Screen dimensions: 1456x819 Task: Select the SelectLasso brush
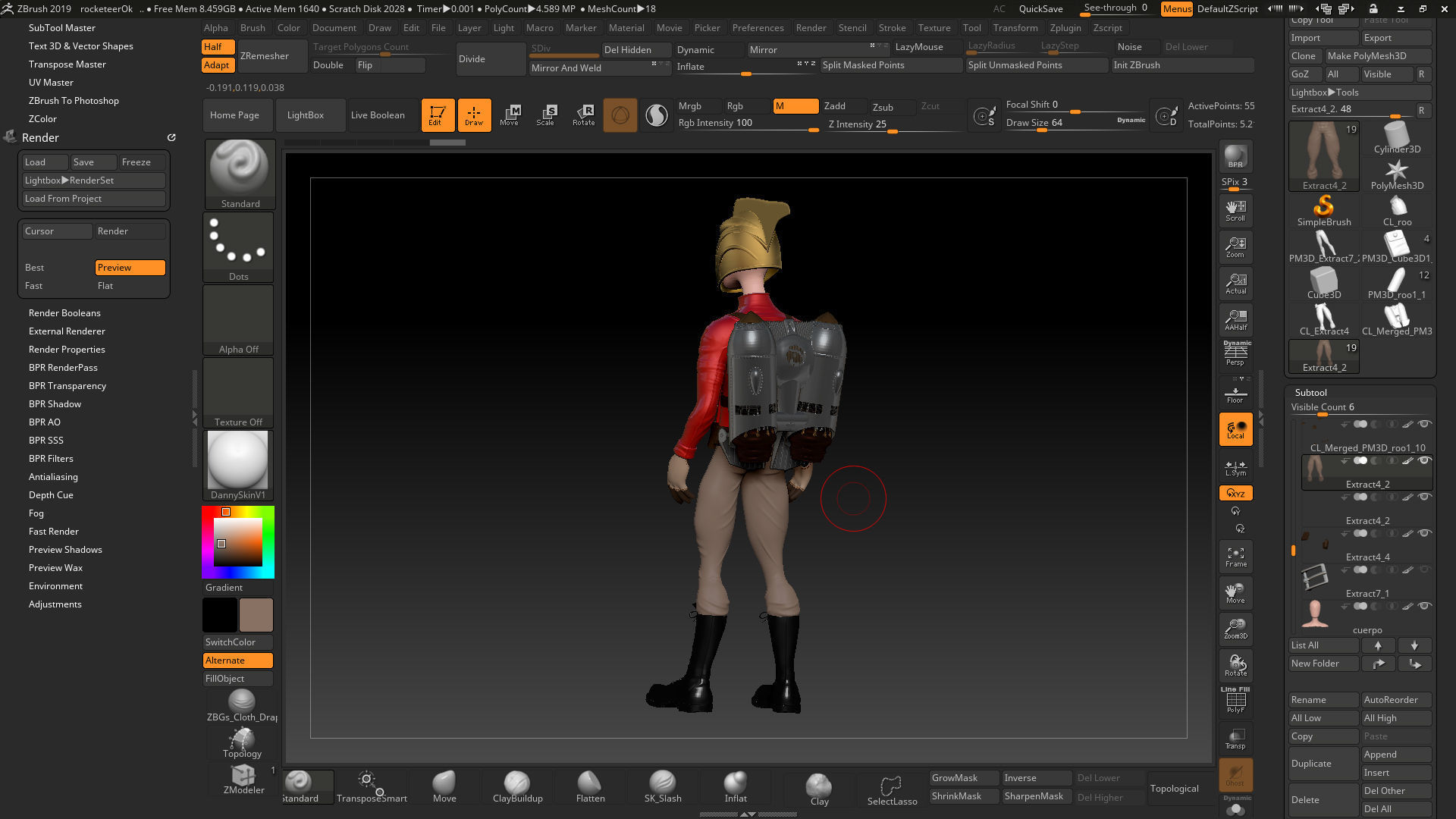(x=892, y=789)
